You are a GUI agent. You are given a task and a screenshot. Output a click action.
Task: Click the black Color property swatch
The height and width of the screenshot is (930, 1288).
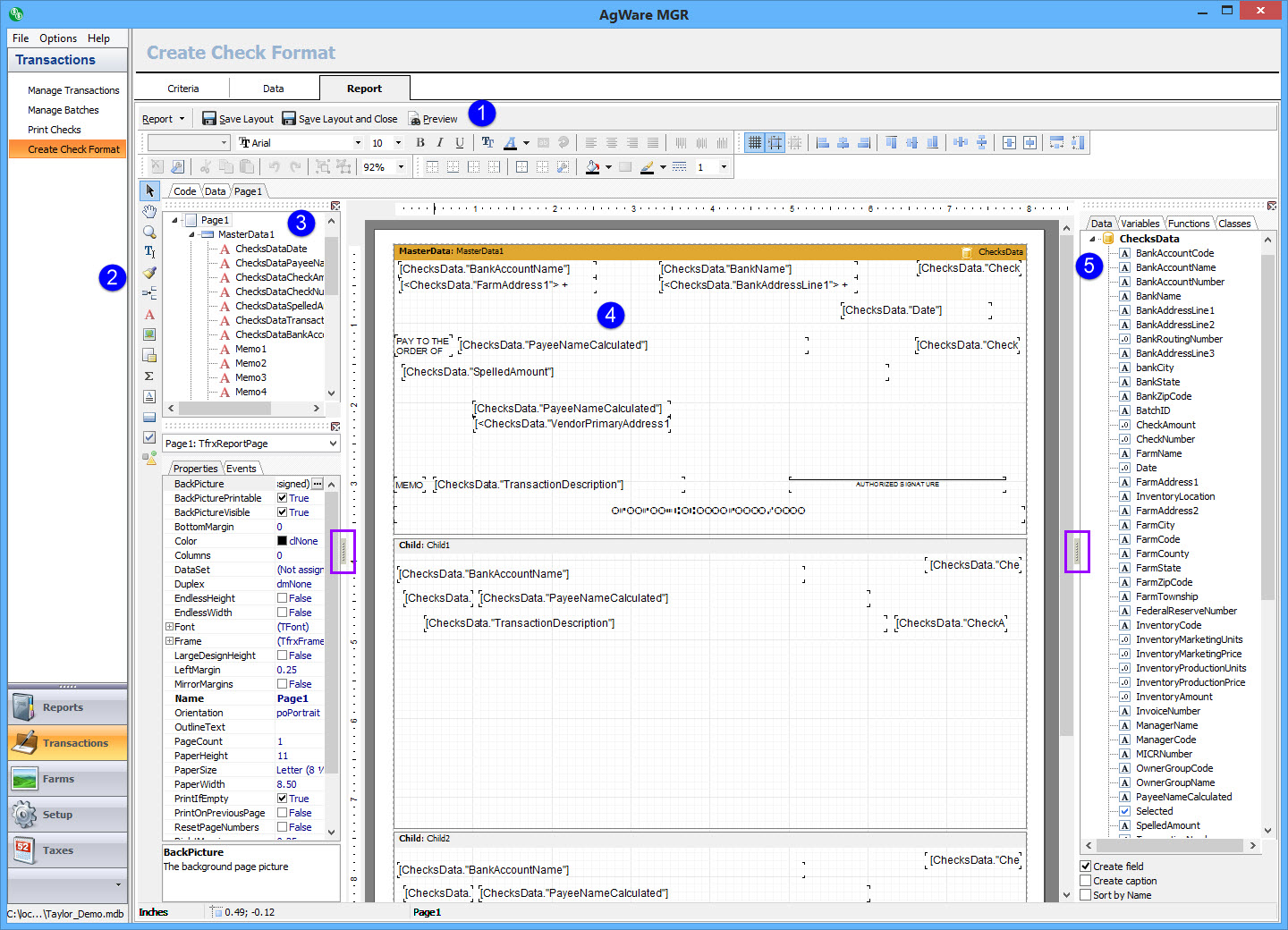point(283,541)
